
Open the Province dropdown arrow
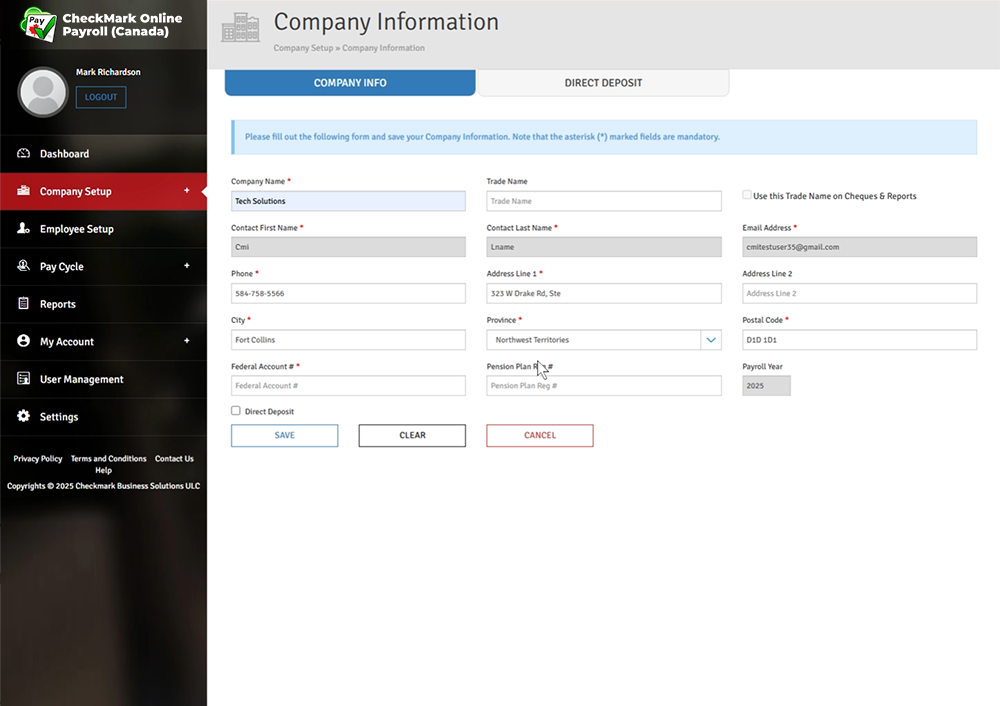pos(711,340)
